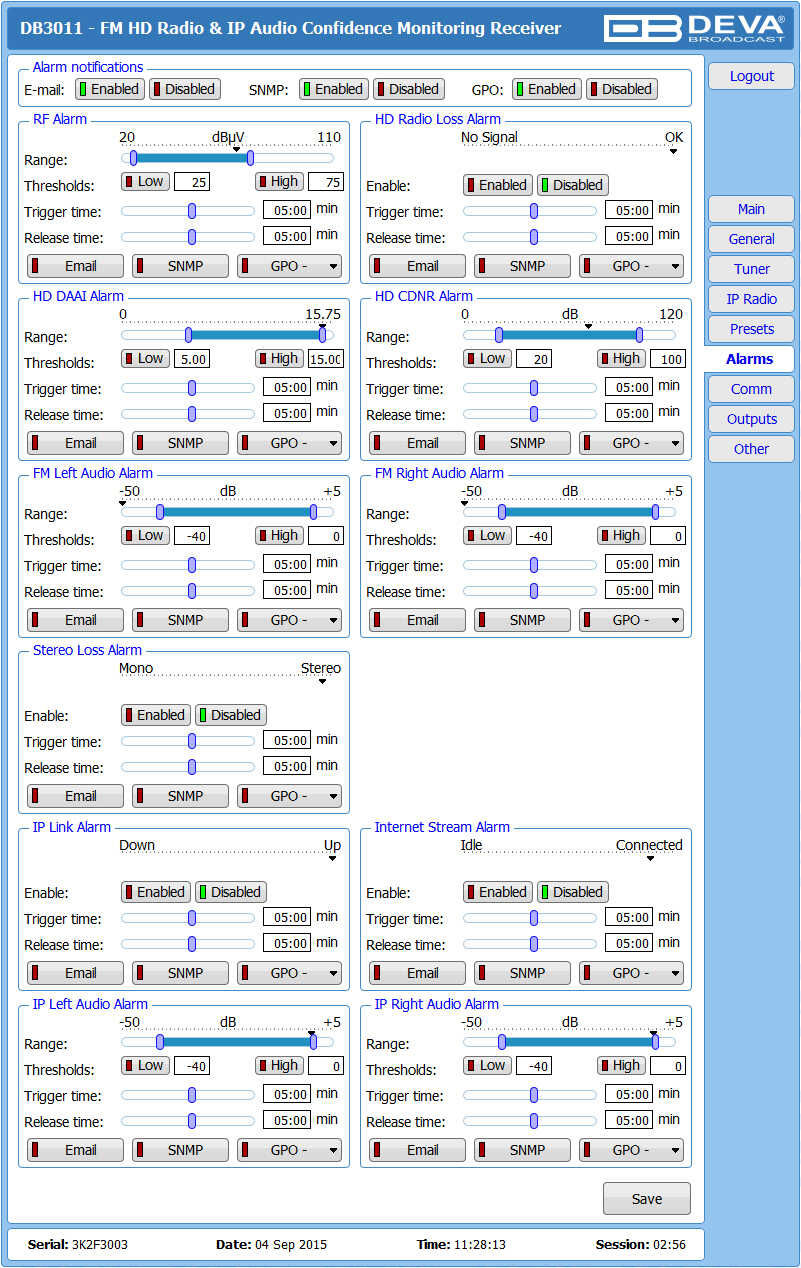Image resolution: width=801 pixels, height=1268 pixels.
Task: Toggle Email for HD DAAI Alarm
Action: (75, 443)
